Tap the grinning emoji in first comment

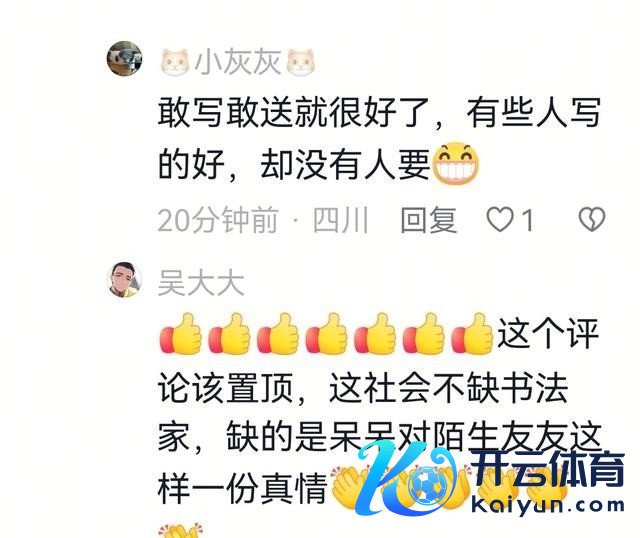(x=455, y=163)
